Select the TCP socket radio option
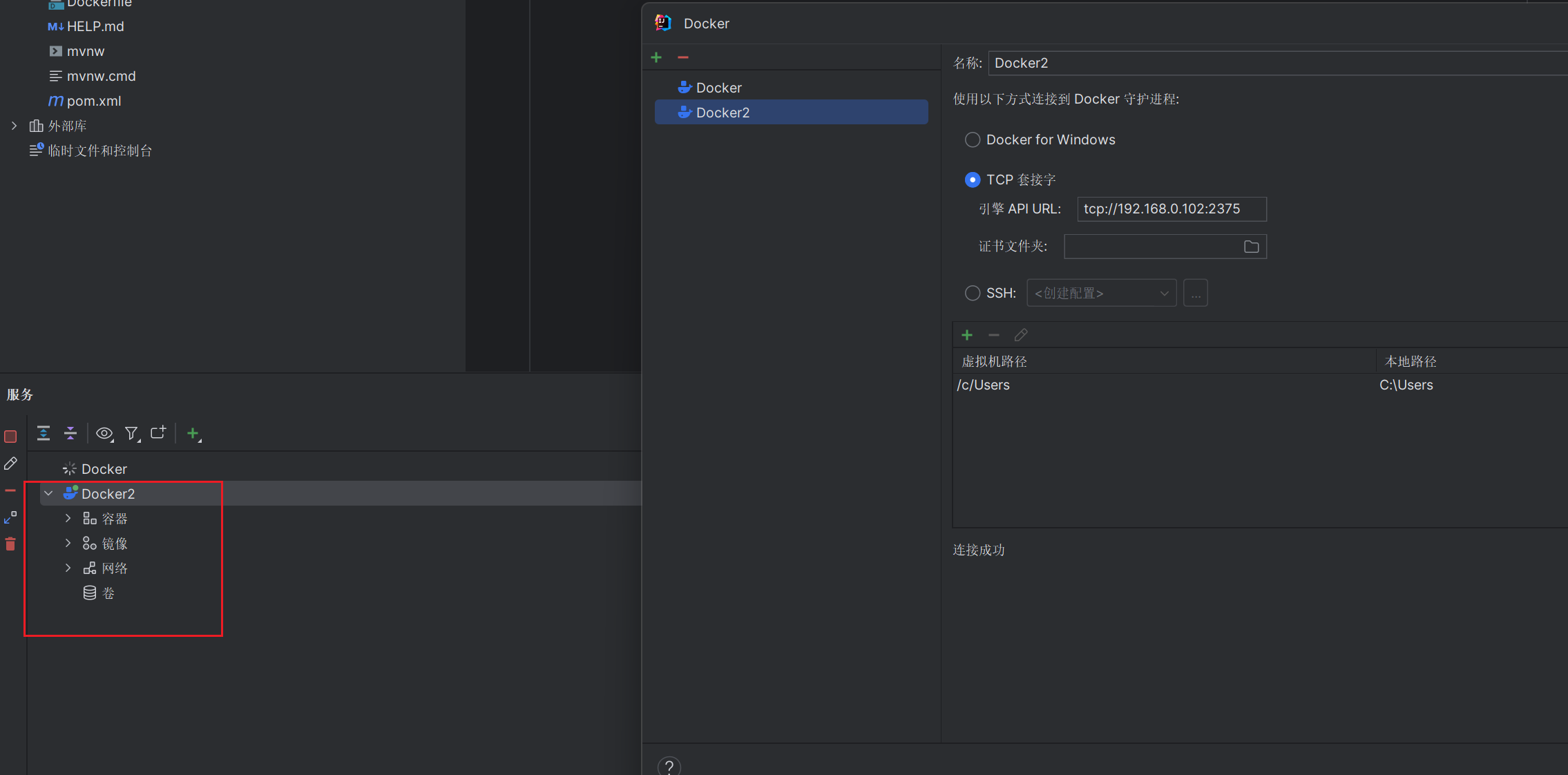Screen dimensions: 1568x775 point(973,180)
